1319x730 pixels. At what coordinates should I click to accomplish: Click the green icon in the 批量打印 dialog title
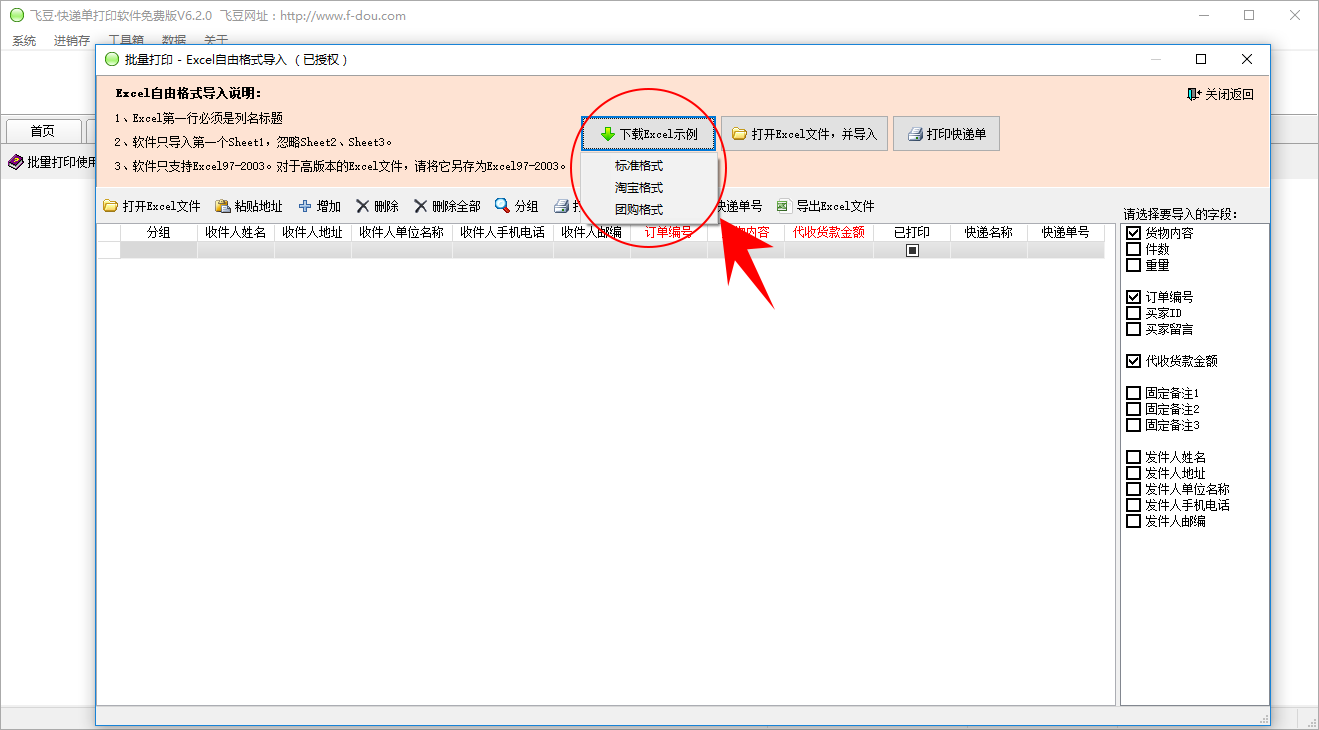tap(112, 60)
